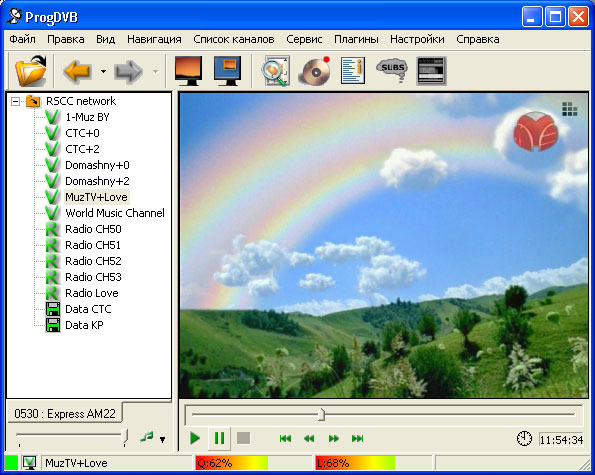
Task: Open teletext window toolbar icon
Action: tap(431, 71)
